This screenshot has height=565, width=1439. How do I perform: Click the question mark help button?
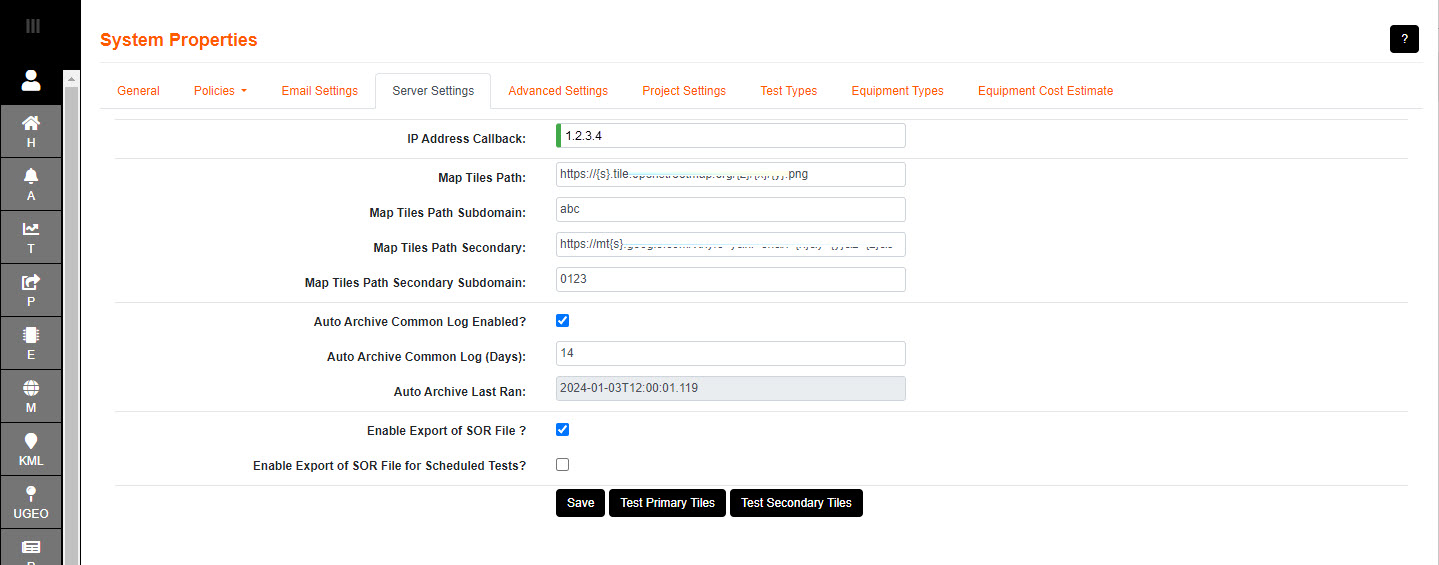[x=1404, y=39]
